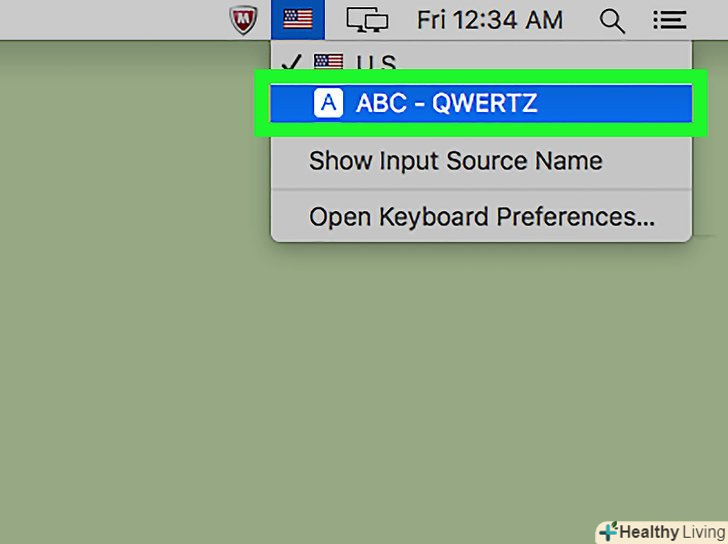The height and width of the screenshot is (544, 728).
Task: Click the checkmark beside U.S.
Action: (x=290, y=62)
